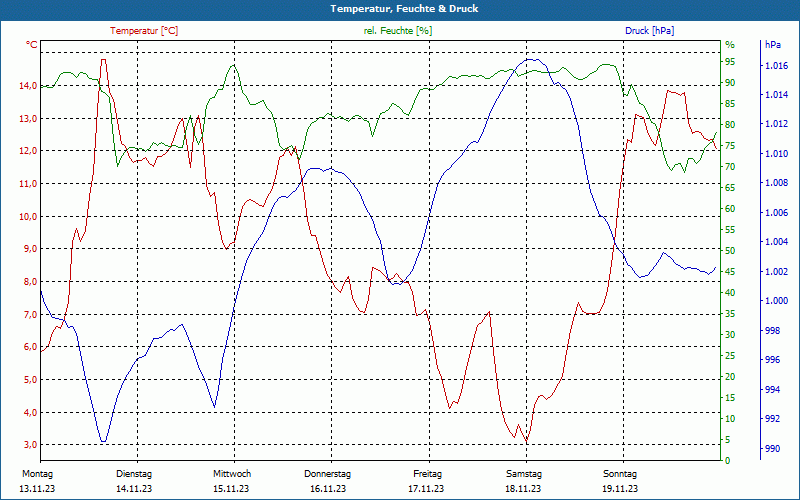Click the 'Sonntag' day label
Viewport: 800px width, 500px height.
(620, 474)
